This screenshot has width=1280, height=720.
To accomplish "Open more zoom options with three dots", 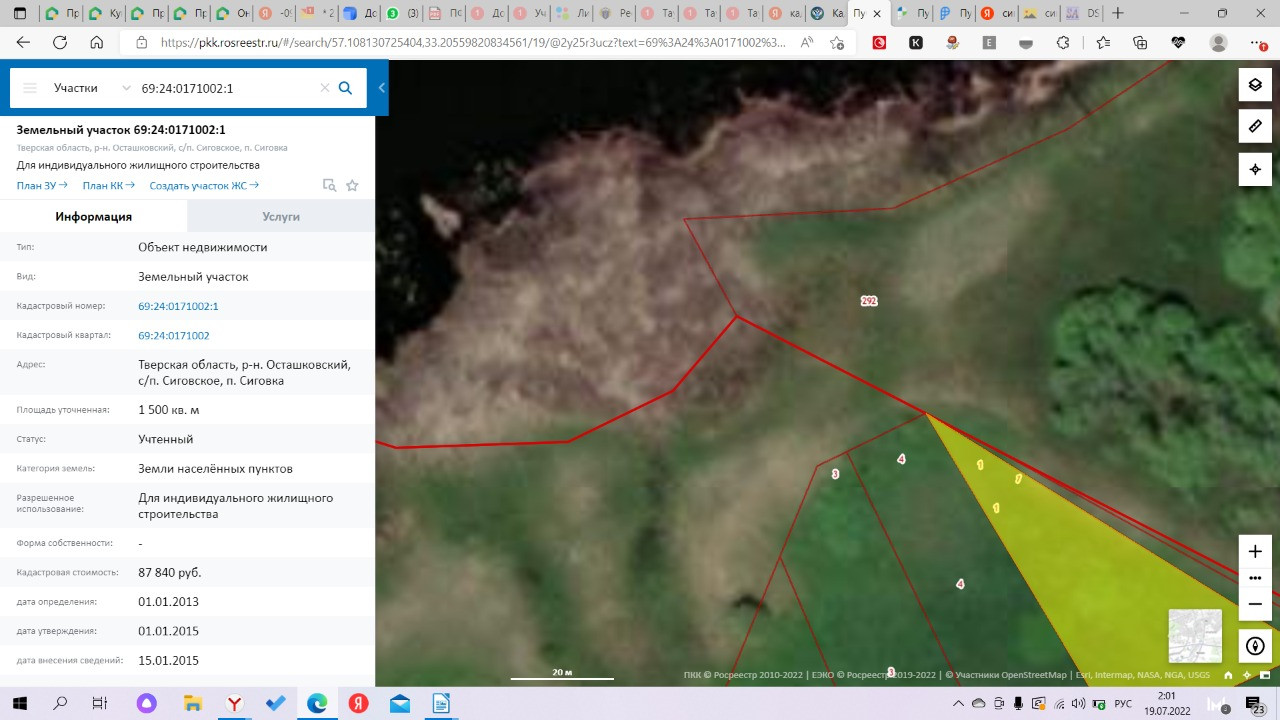I will (1255, 578).
